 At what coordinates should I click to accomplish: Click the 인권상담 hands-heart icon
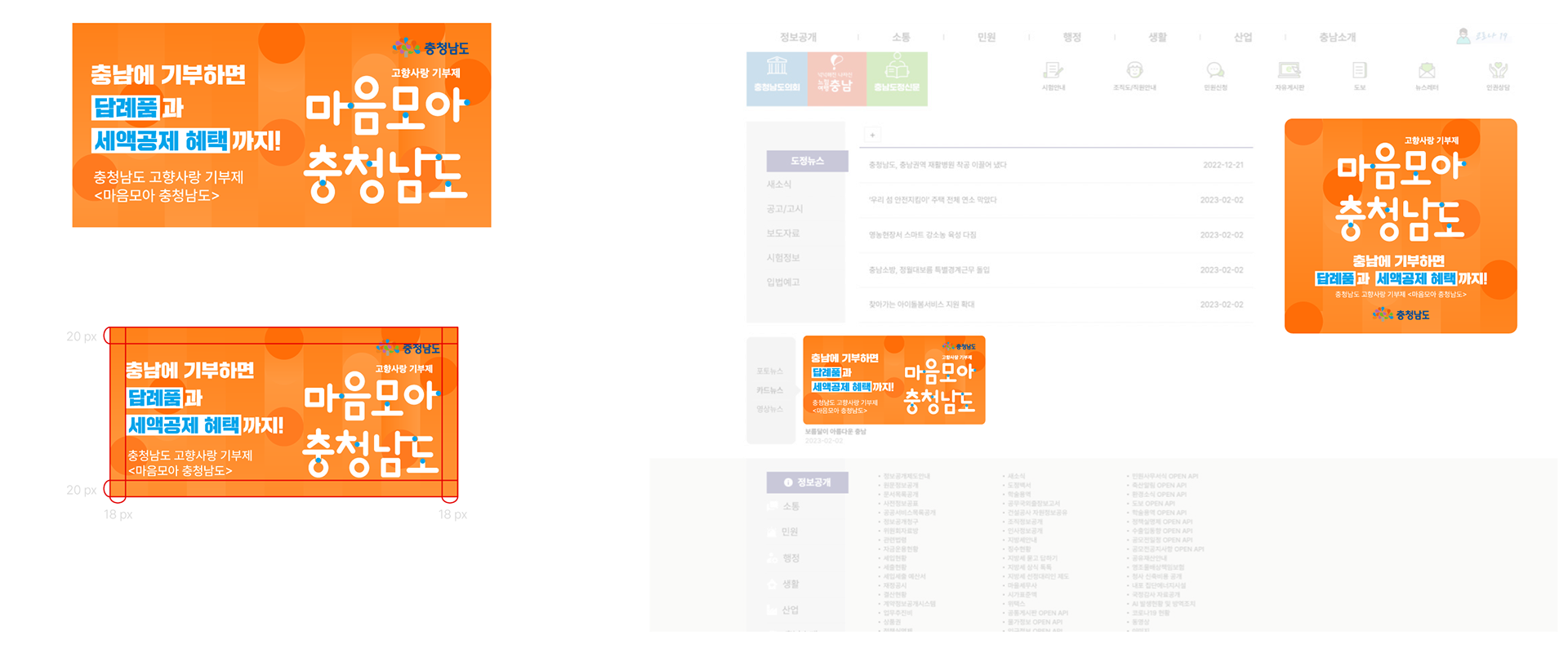1498,71
